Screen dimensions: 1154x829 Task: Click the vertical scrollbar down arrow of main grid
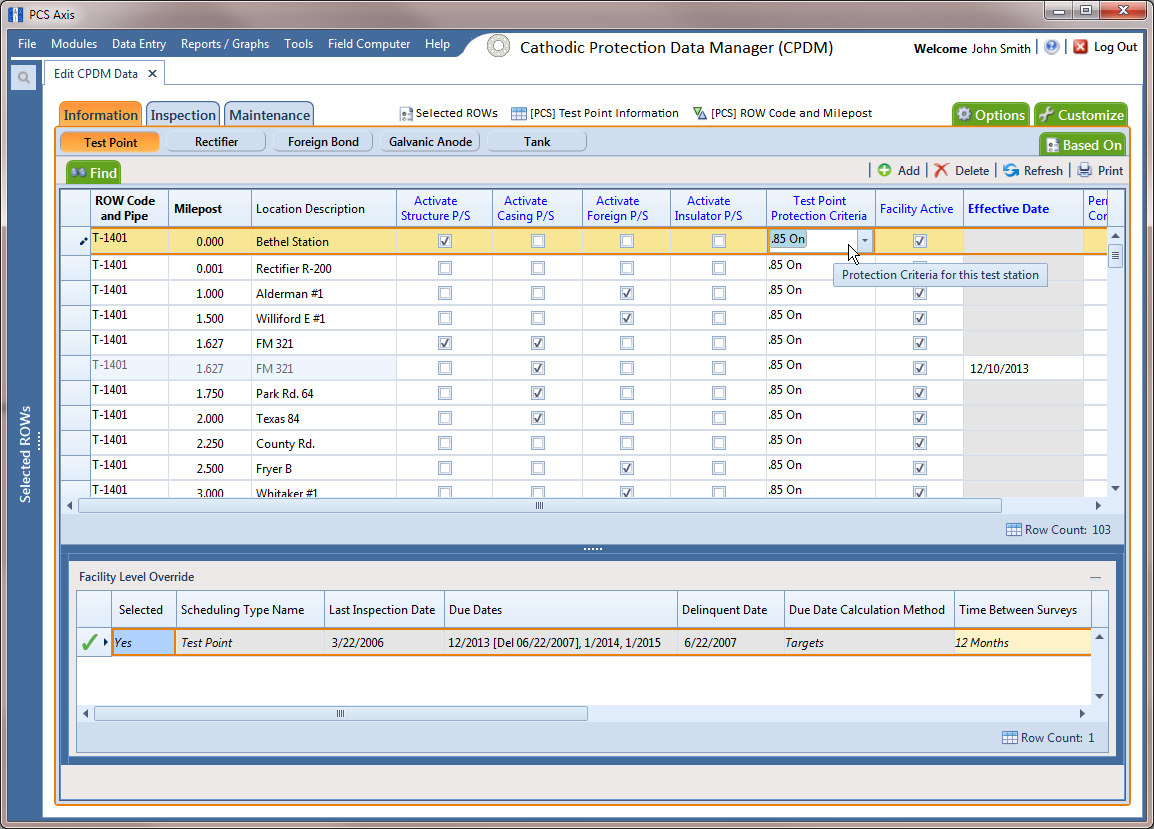[1116, 488]
